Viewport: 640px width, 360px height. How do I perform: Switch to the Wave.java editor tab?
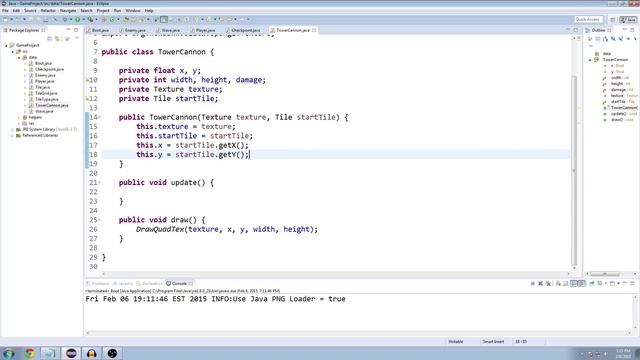pos(168,30)
